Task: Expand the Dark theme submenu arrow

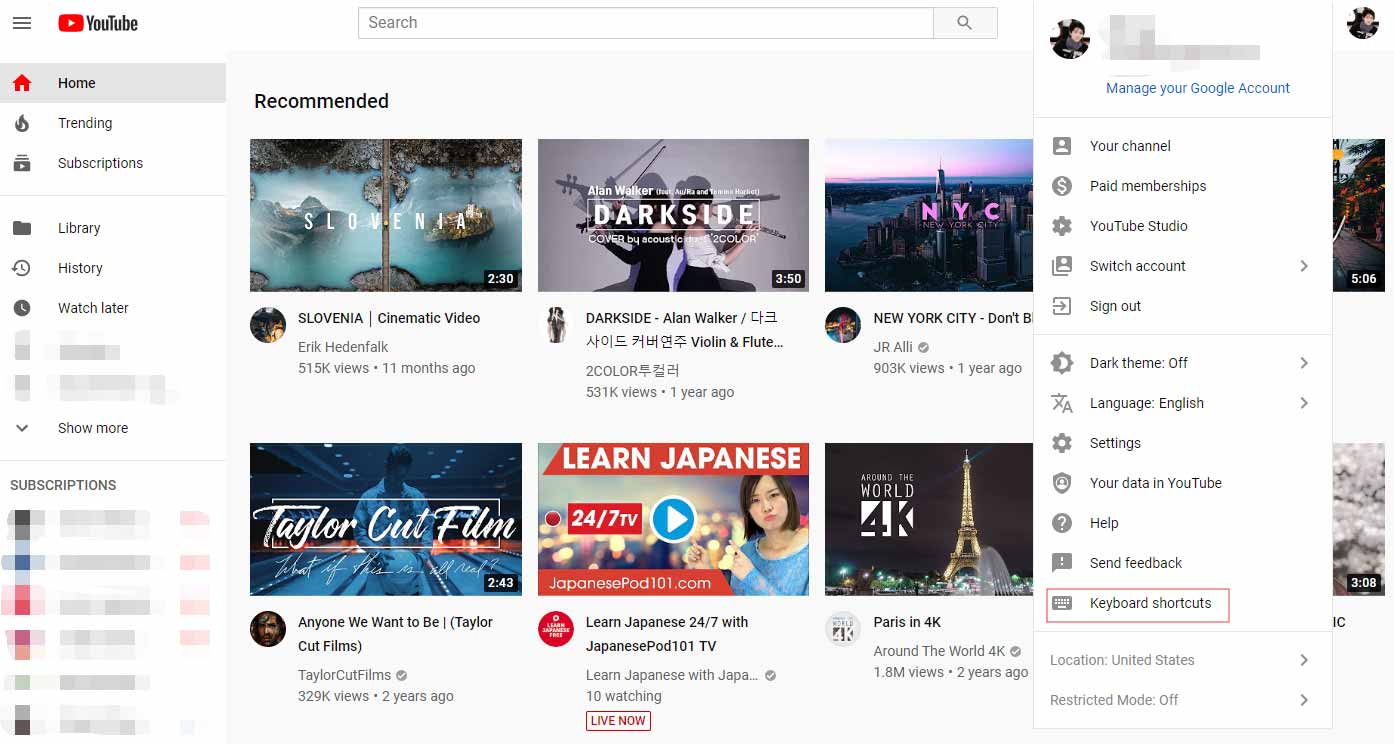Action: 1304,363
